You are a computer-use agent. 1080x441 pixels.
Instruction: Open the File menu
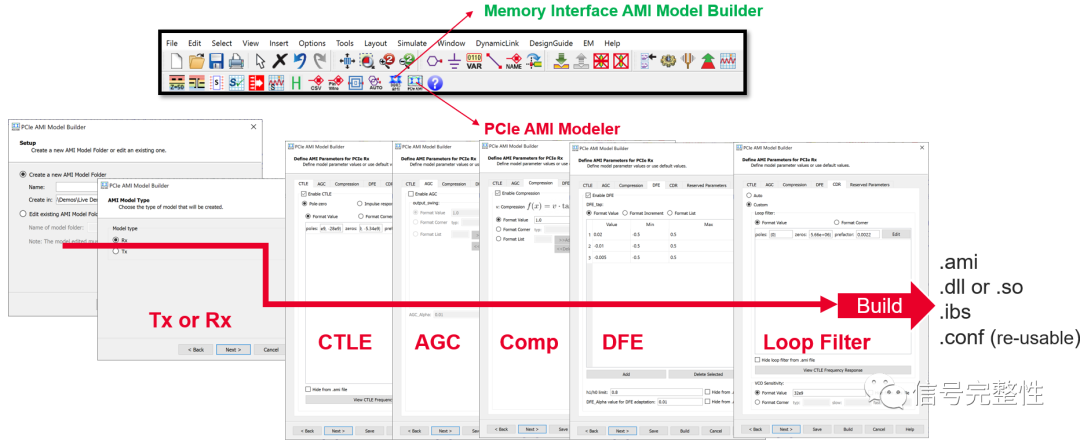[x=172, y=43]
